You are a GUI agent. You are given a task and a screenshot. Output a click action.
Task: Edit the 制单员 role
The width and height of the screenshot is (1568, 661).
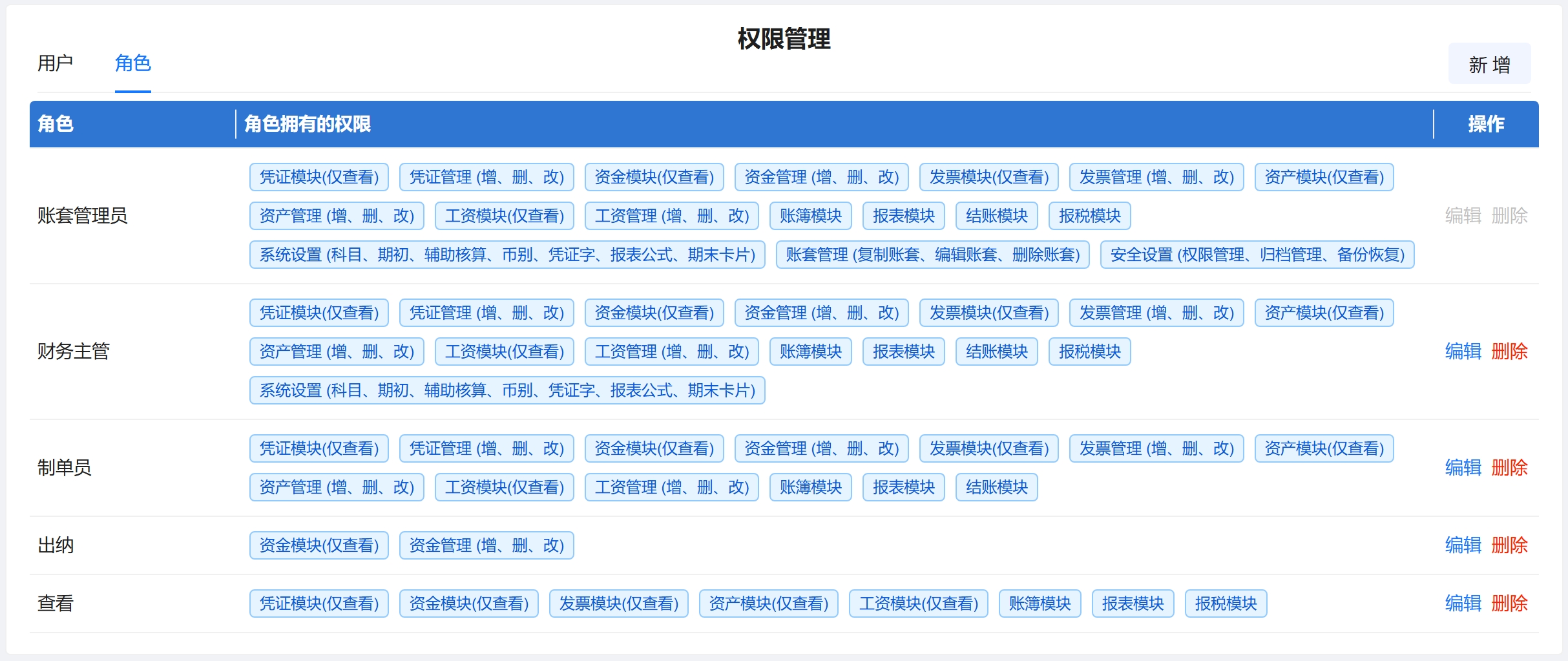click(1463, 468)
